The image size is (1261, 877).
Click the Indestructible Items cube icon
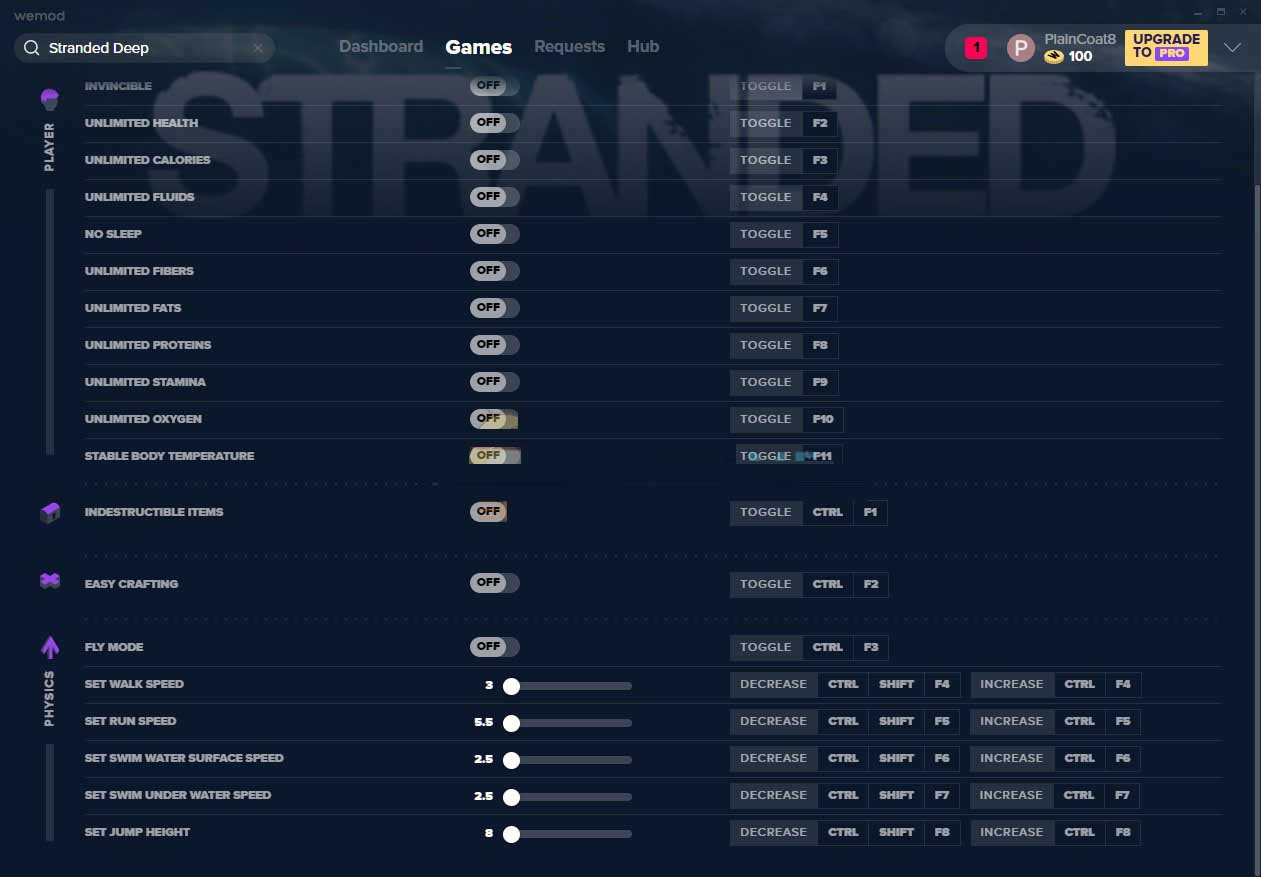point(50,513)
